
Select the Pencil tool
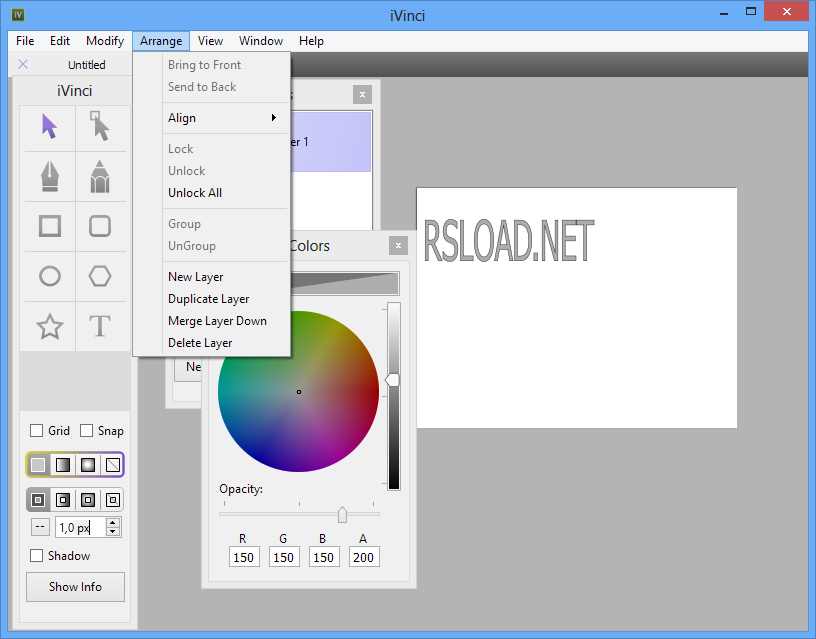[100, 176]
